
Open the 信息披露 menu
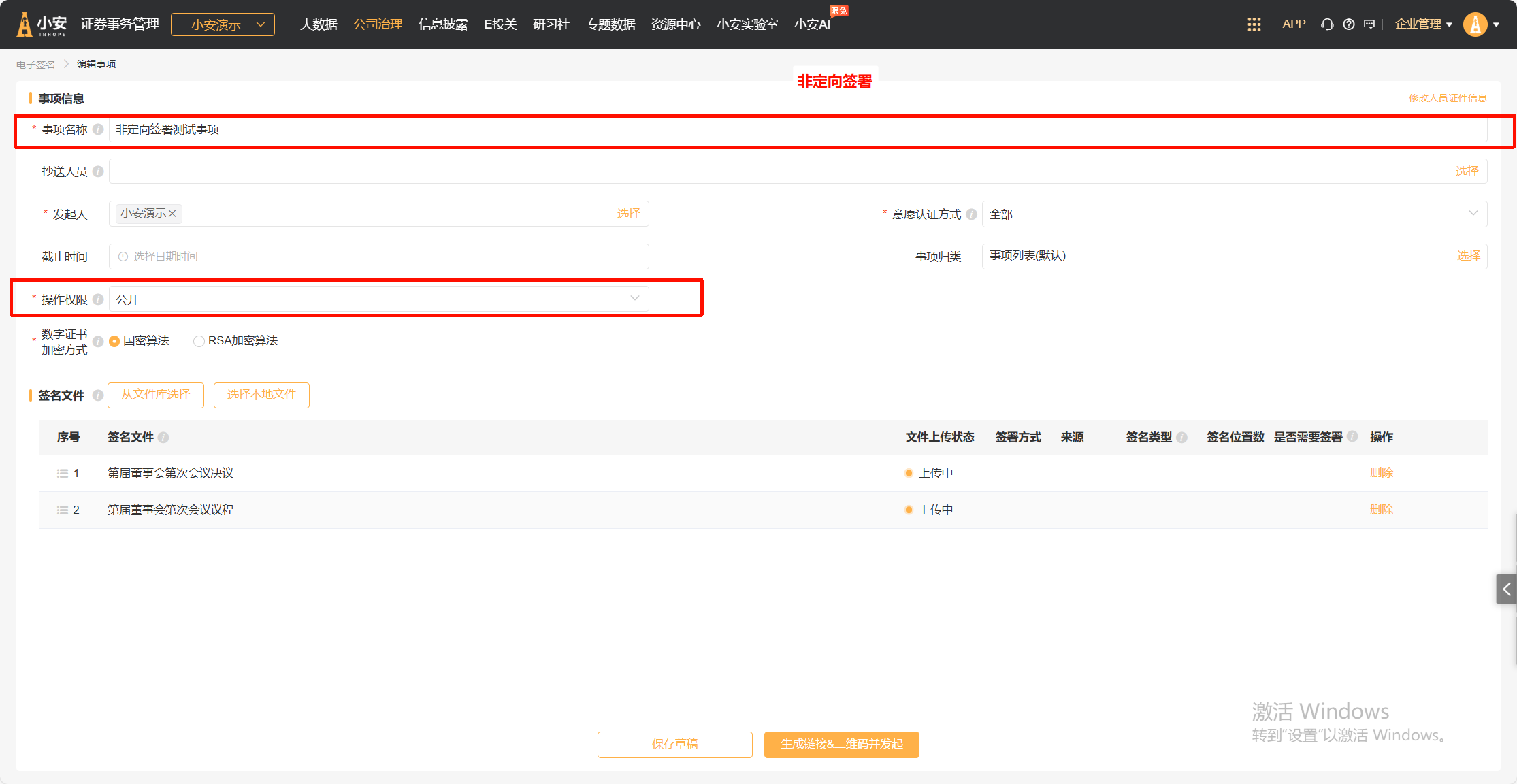[442, 24]
